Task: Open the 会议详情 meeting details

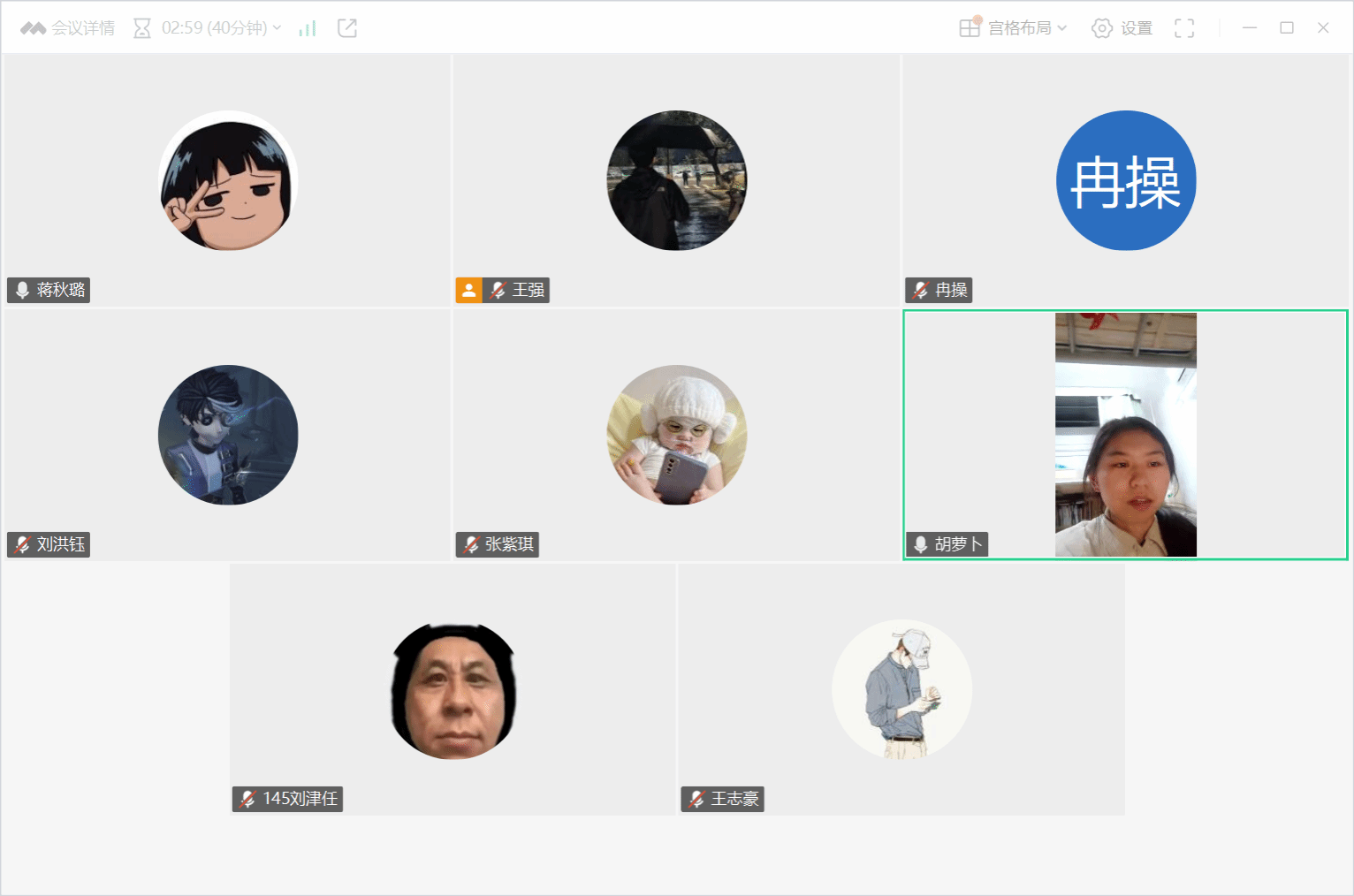Action: point(69,28)
